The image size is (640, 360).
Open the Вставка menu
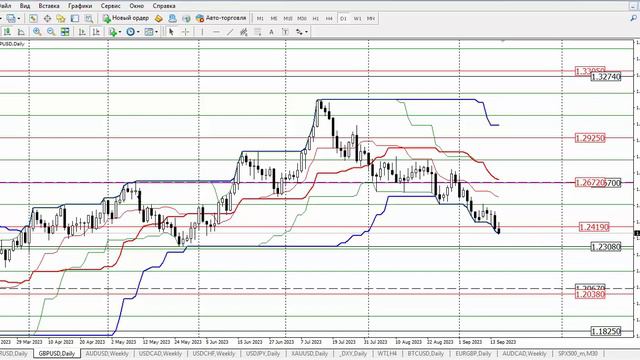tap(49, 6)
